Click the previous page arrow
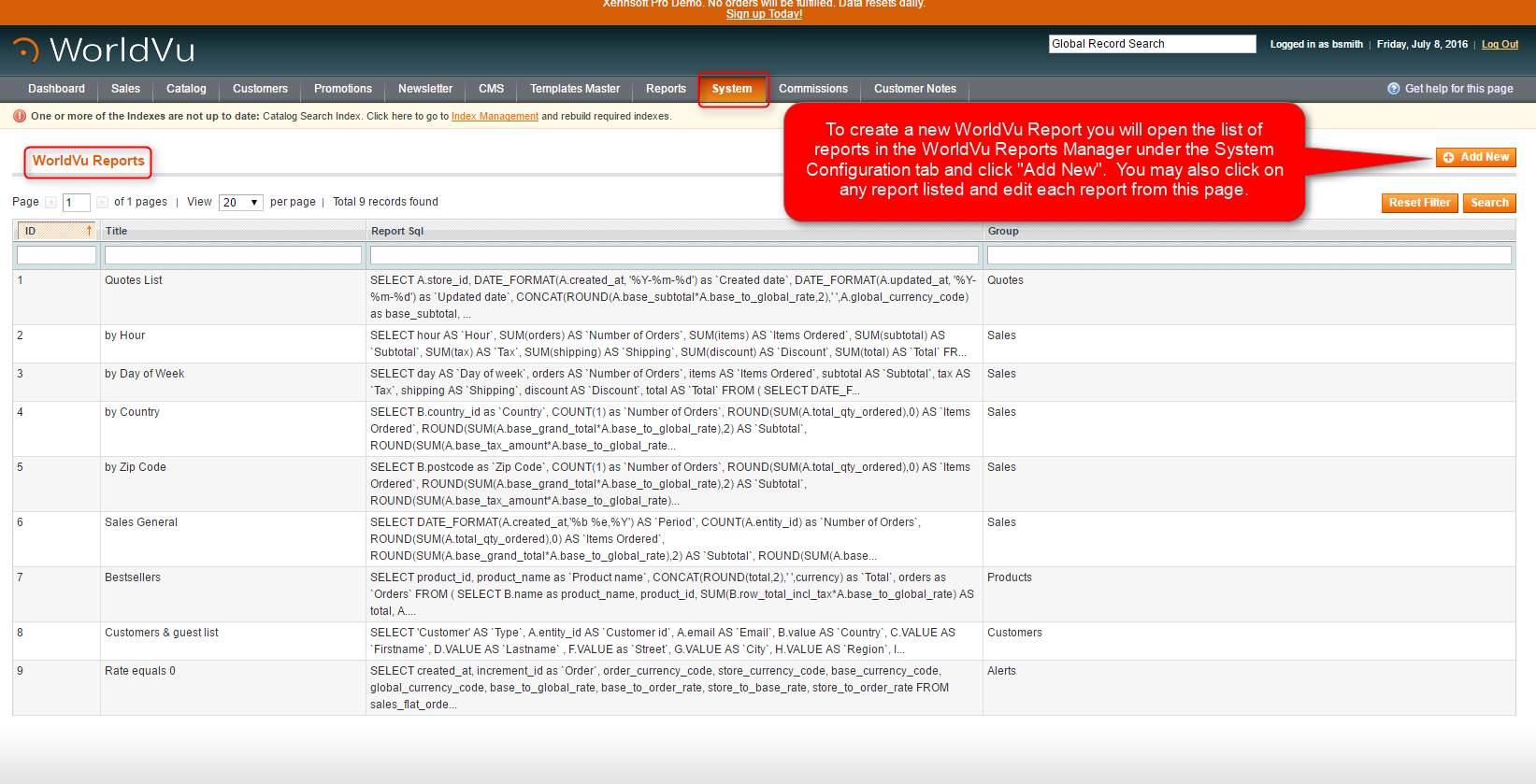 [x=51, y=203]
